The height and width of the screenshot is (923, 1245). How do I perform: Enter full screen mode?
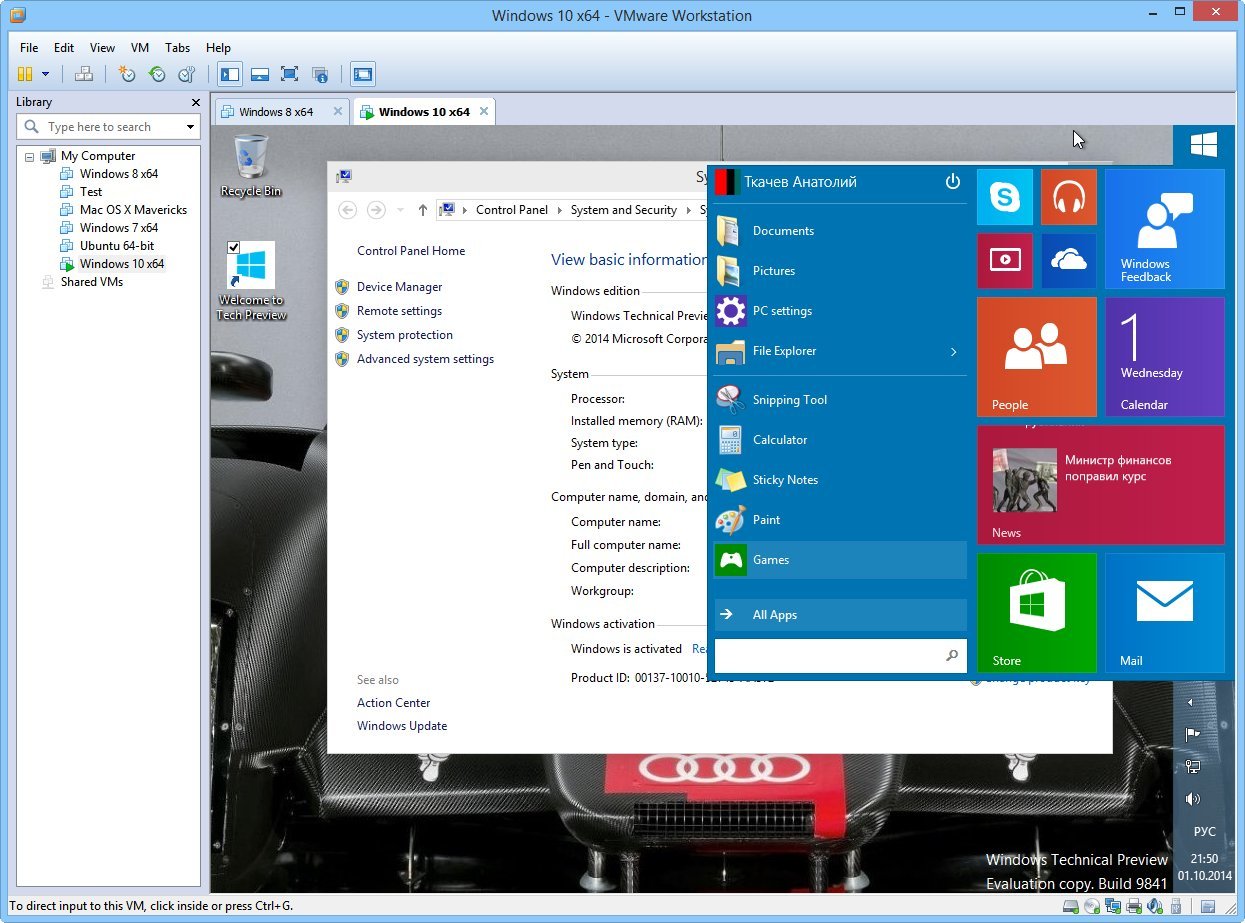point(290,74)
